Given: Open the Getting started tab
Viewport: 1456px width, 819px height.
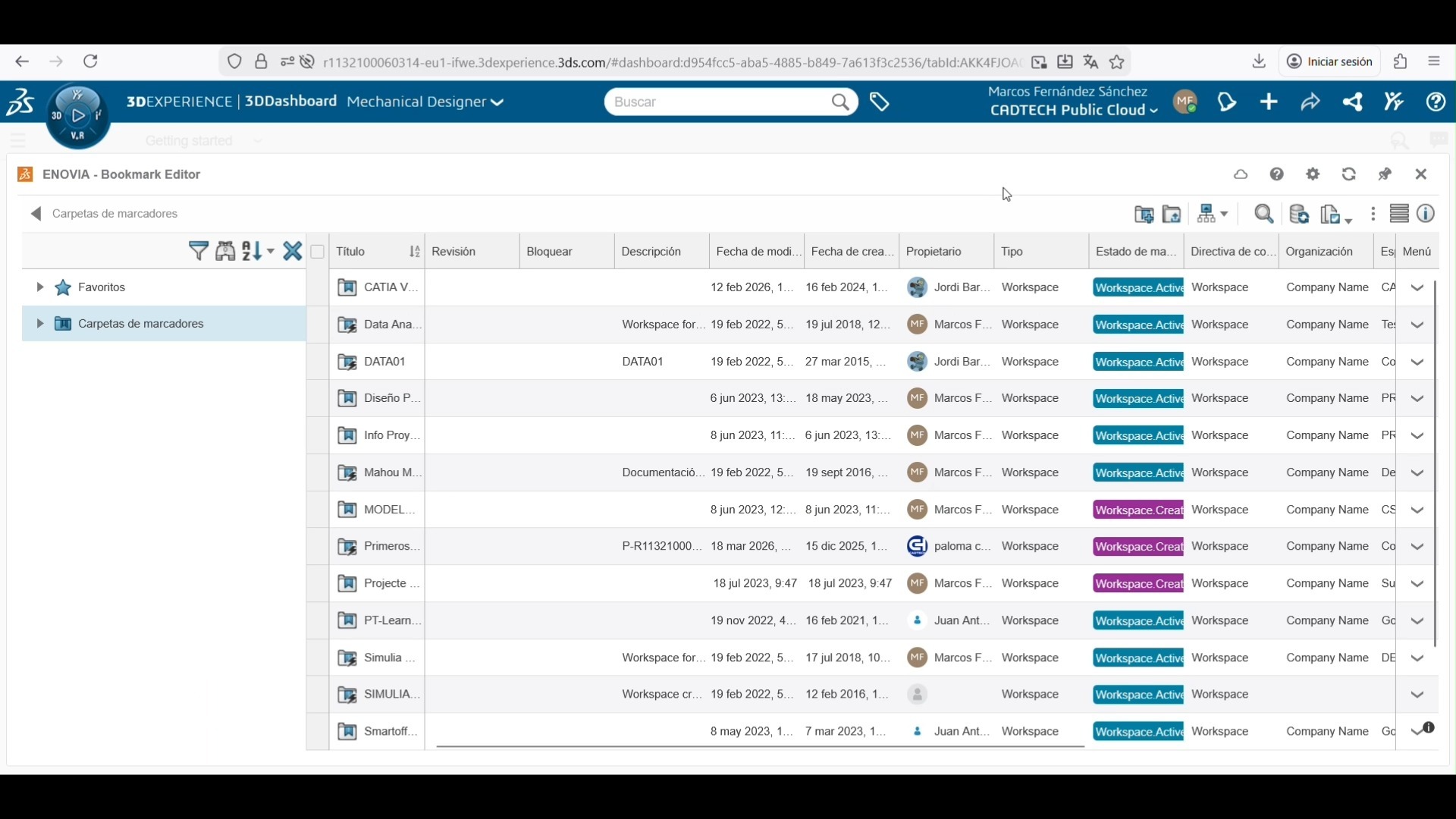Looking at the screenshot, I should [x=189, y=141].
